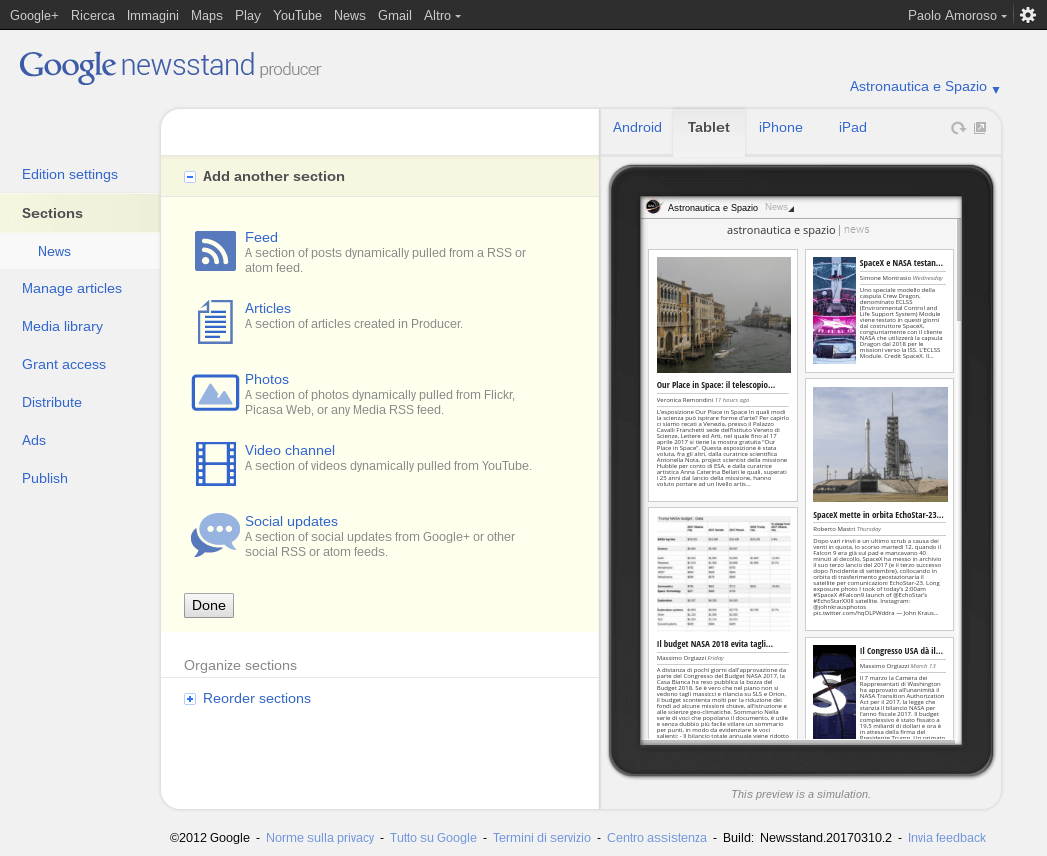The image size is (1047, 856).
Task: Expand the Reorder sections panel
Action: (x=190, y=699)
